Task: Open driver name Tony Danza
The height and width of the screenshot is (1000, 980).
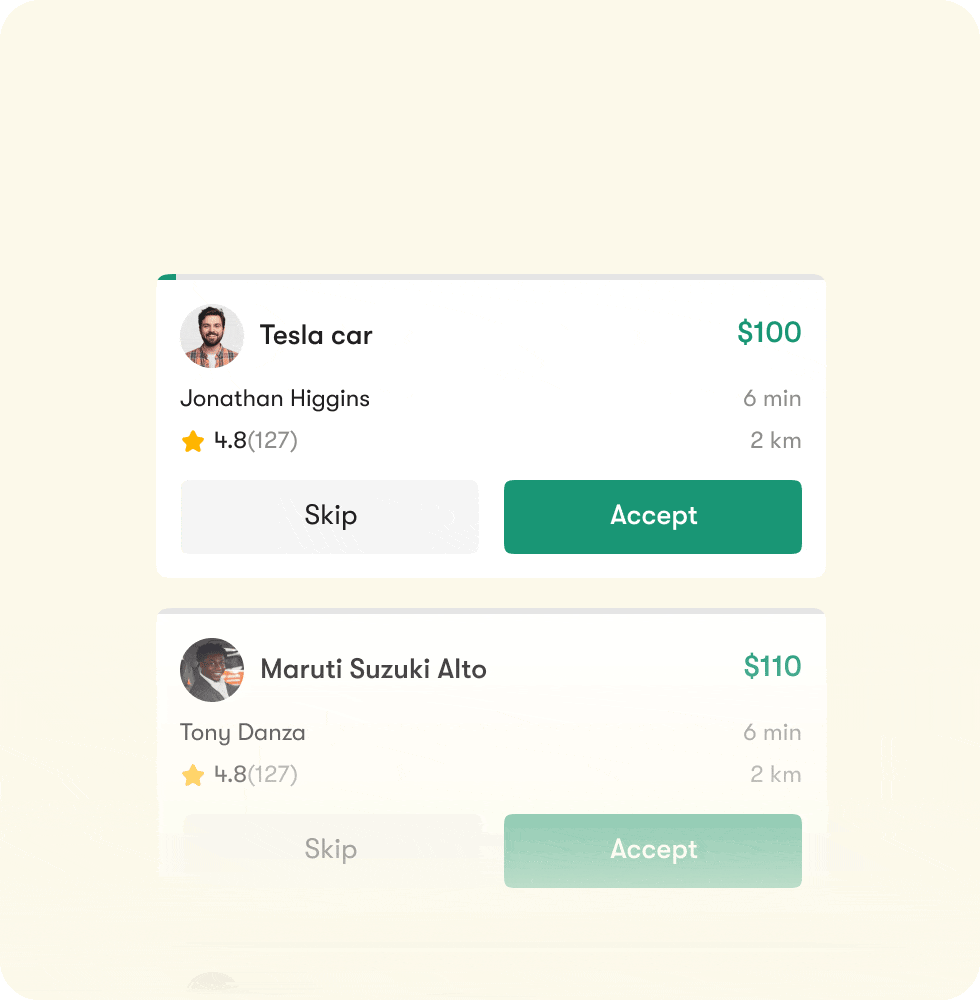Action: [243, 733]
